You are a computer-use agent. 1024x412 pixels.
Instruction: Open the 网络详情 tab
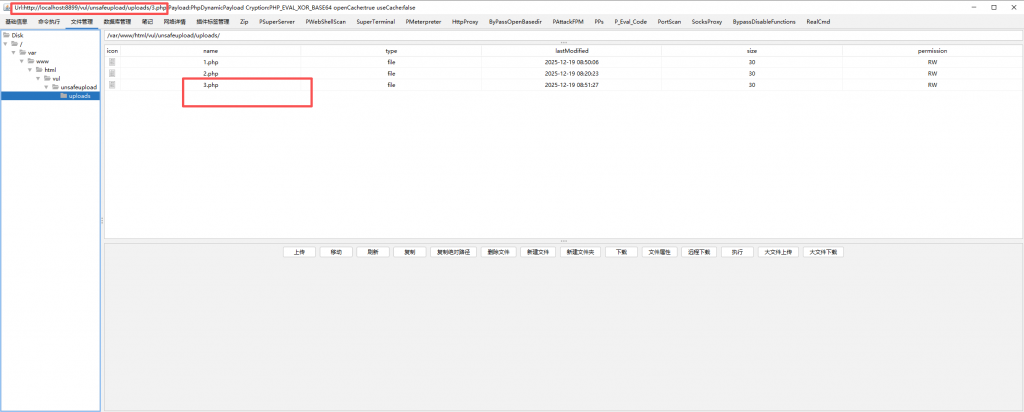[x=174, y=22]
